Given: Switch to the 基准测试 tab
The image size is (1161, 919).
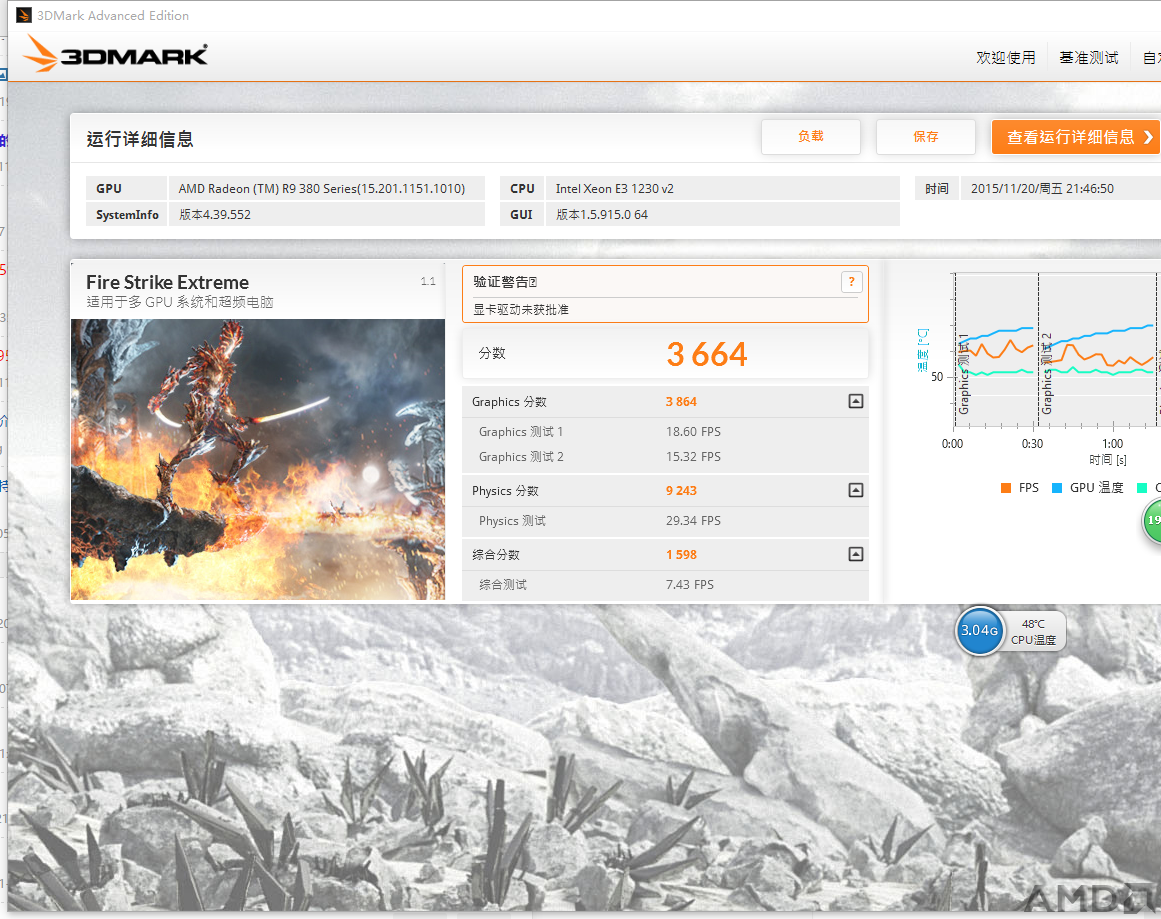Looking at the screenshot, I should [x=1088, y=58].
